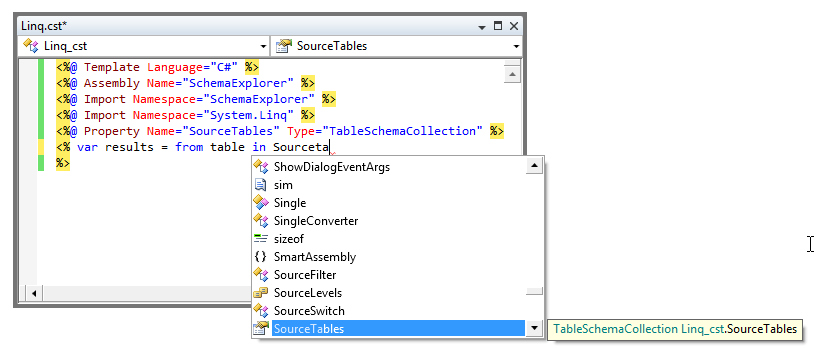
Task: Click the editor horizontal scroll left arrow
Action: point(34,293)
